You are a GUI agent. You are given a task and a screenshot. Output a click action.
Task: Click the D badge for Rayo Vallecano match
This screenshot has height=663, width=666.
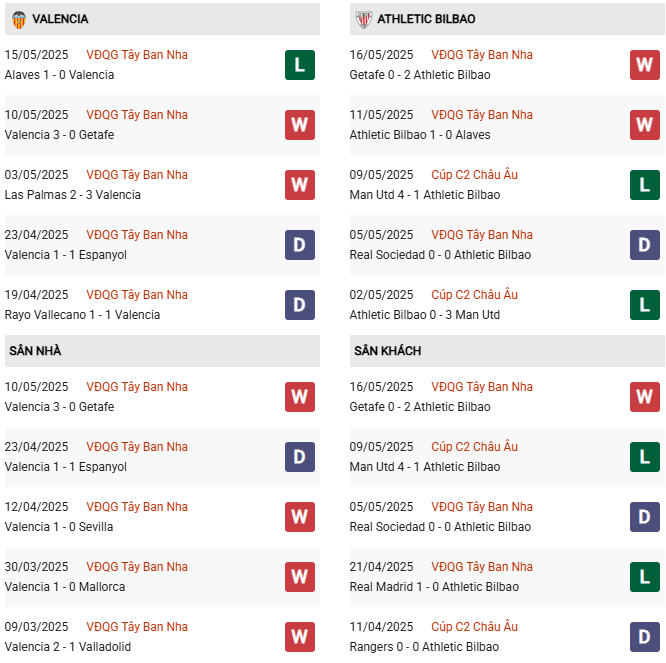299,305
